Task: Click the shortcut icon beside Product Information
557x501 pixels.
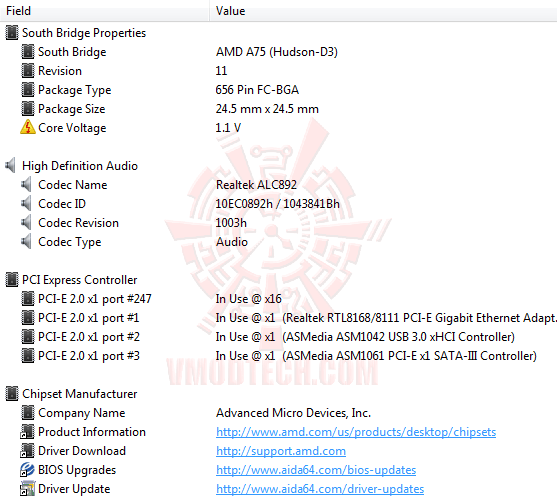Action: (x=28, y=432)
